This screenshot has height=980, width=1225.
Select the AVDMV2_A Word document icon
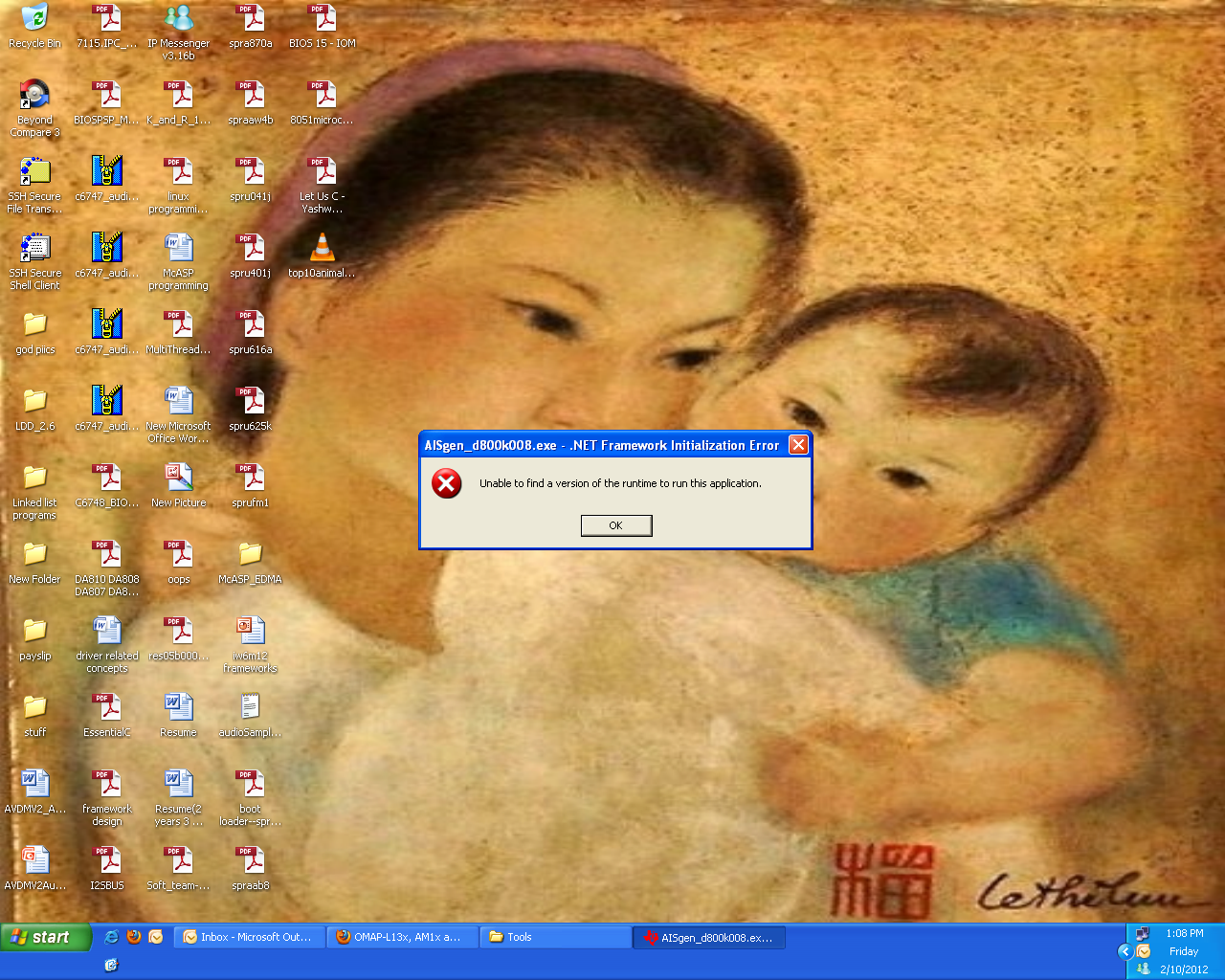click(34, 791)
